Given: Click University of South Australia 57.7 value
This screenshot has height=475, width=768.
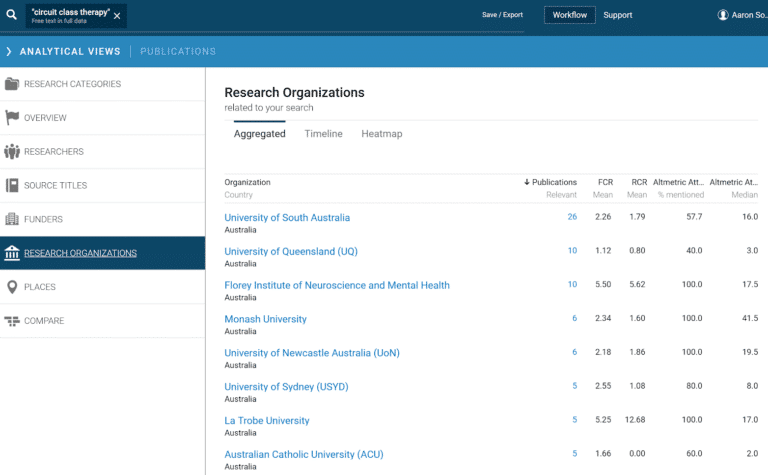Looking at the screenshot, I should 694,216.
